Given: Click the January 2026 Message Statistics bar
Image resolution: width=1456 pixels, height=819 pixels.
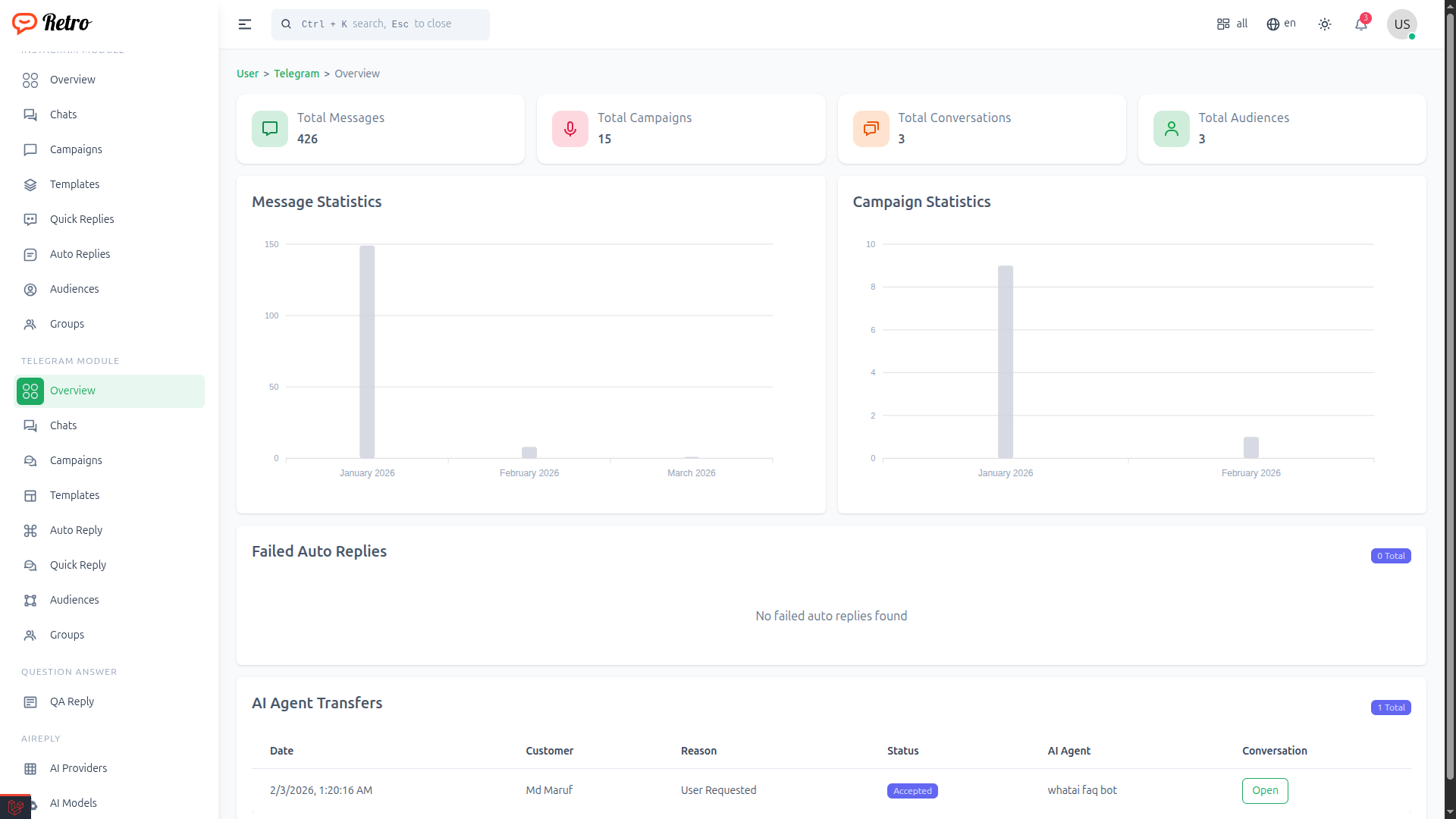Looking at the screenshot, I should [367, 352].
